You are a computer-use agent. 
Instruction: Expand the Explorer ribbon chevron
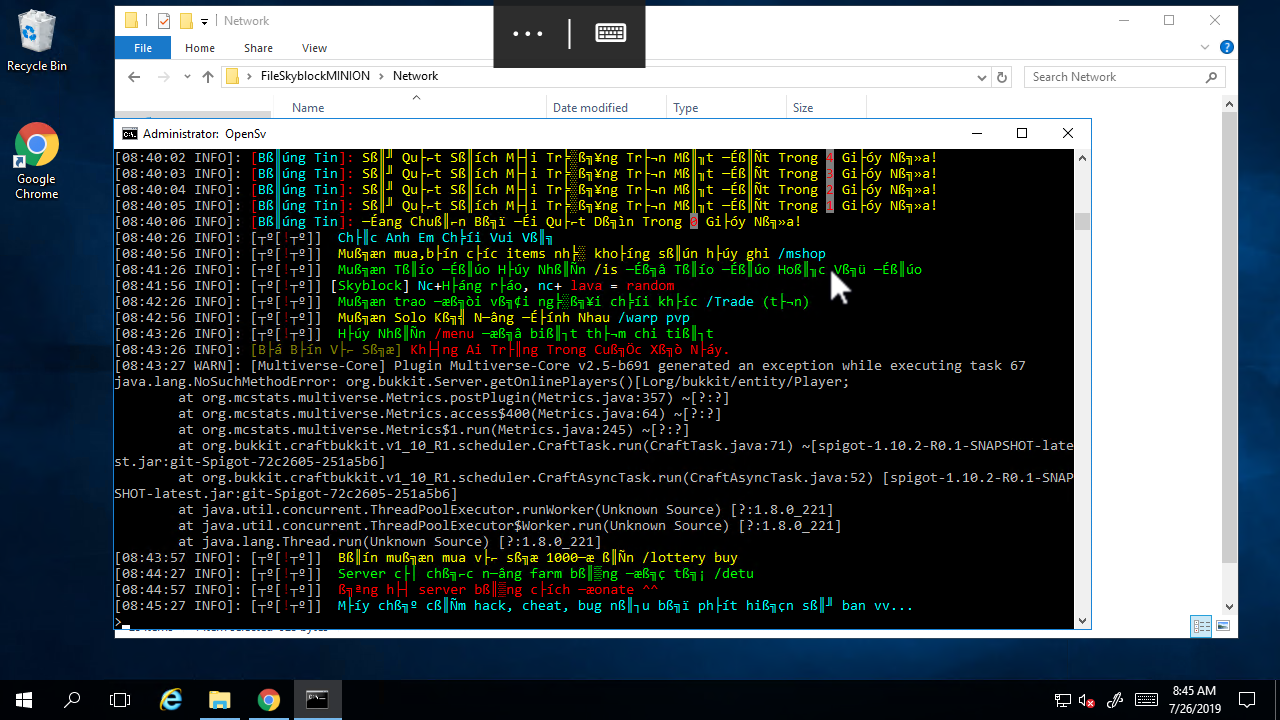tap(1207, 48)
